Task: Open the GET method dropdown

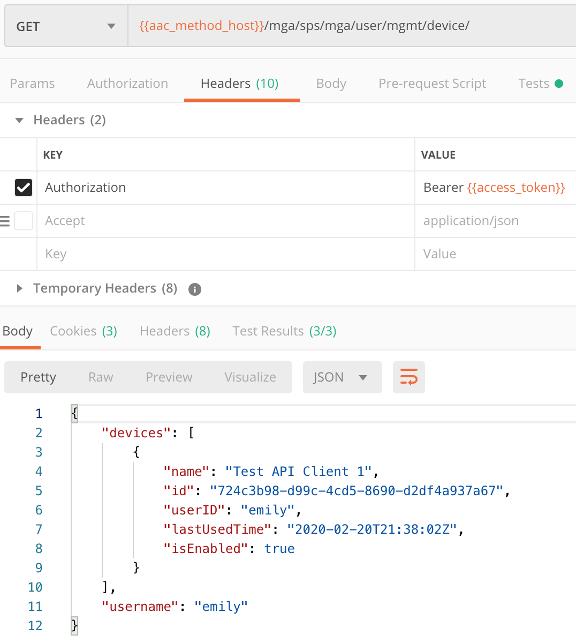Action: pyautogui.click(x=66, y=27)
